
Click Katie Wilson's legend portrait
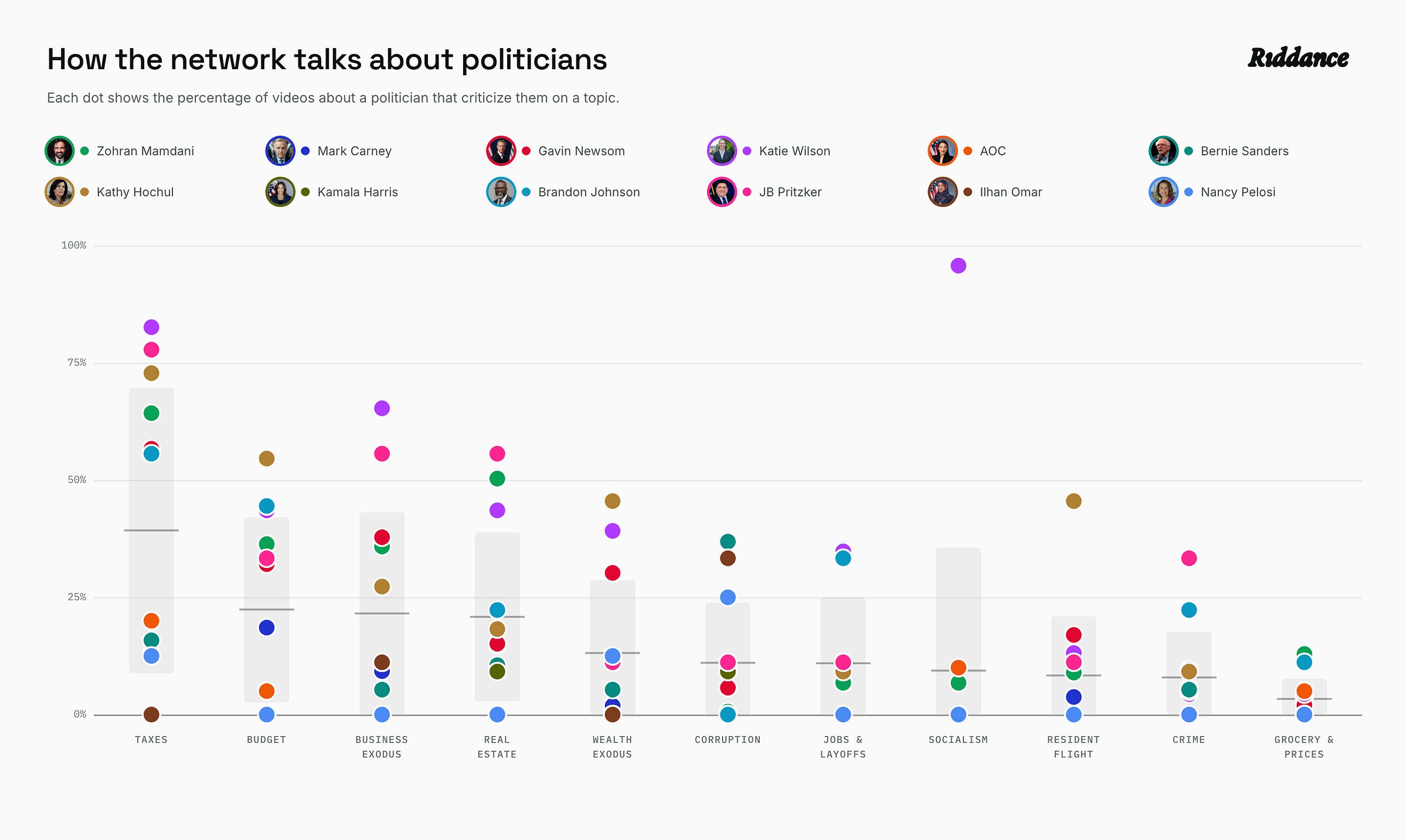tap(722, 151)
